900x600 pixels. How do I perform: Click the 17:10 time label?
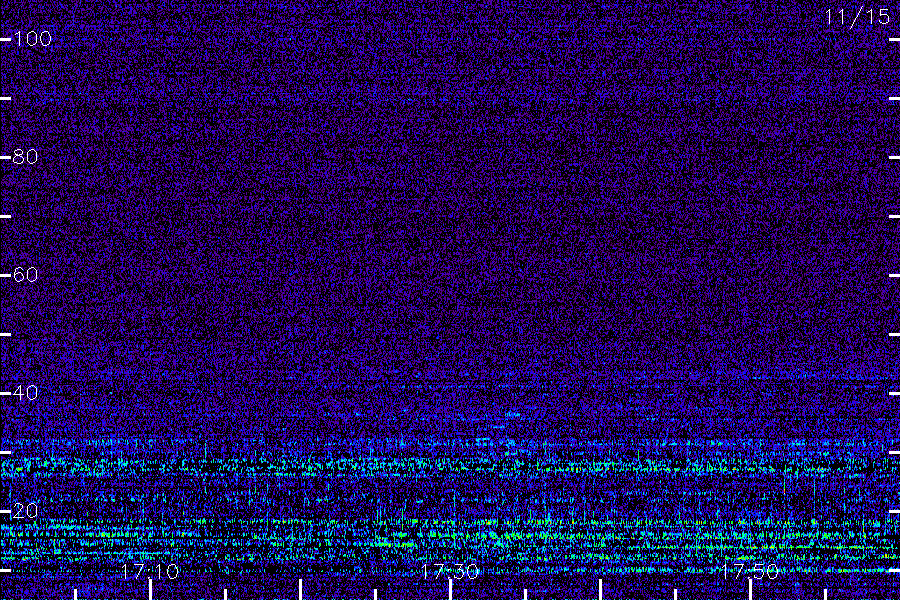pos(150,571)
